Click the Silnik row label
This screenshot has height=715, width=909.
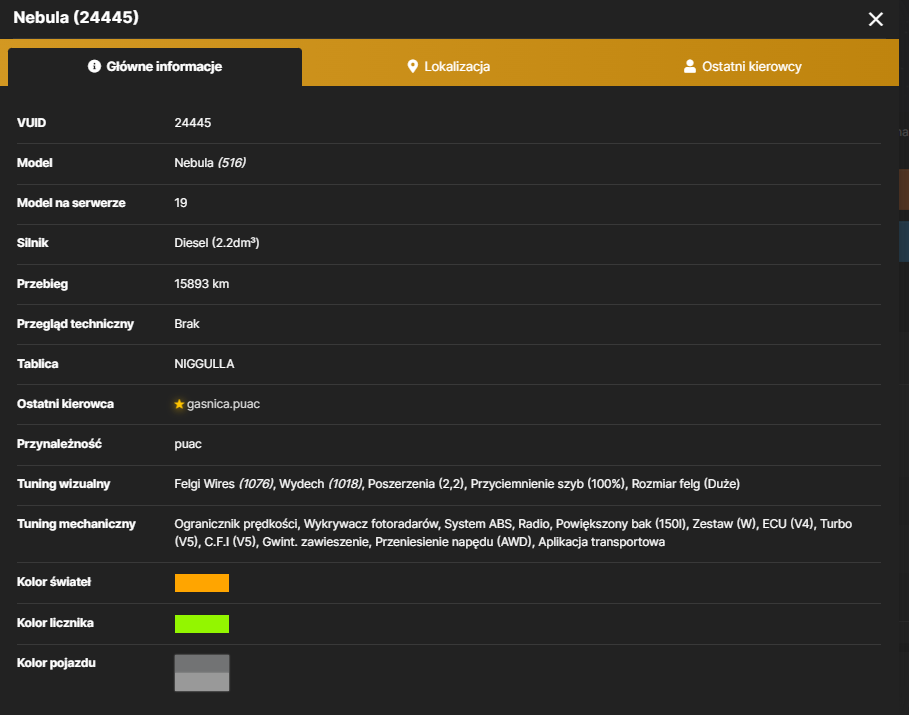click(32, 243)
